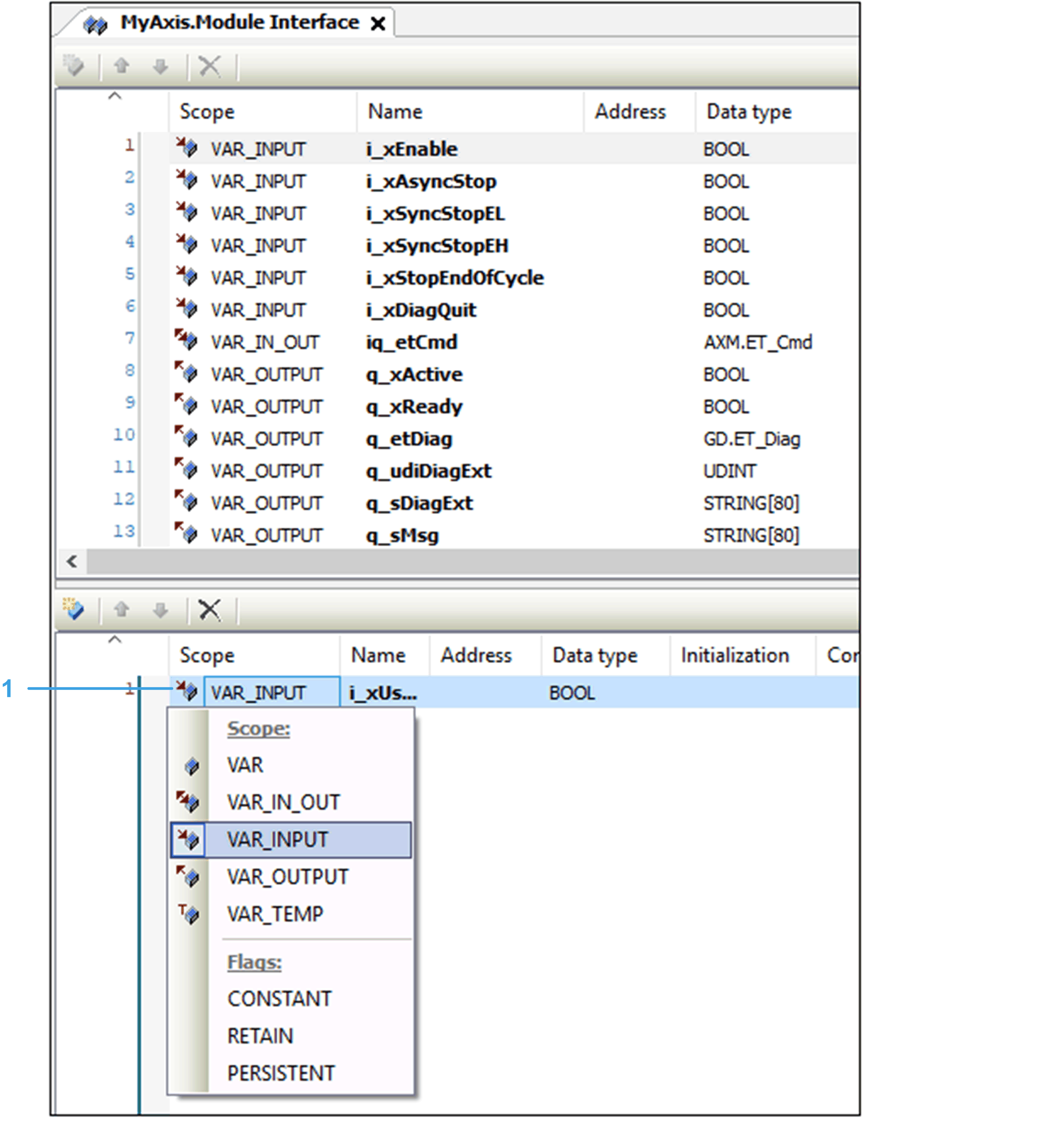Click delete X icon in lower toolbar

pos(209,609)
